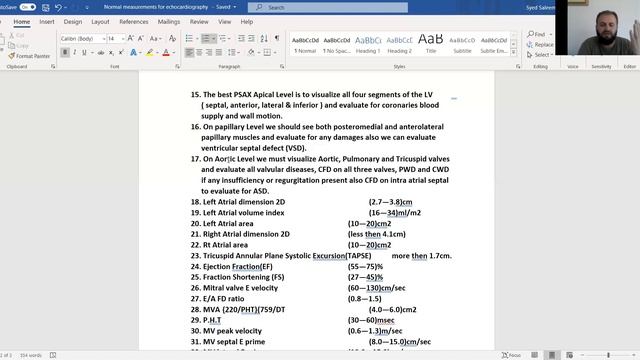Click the Borders icon

tap(267, 52)
